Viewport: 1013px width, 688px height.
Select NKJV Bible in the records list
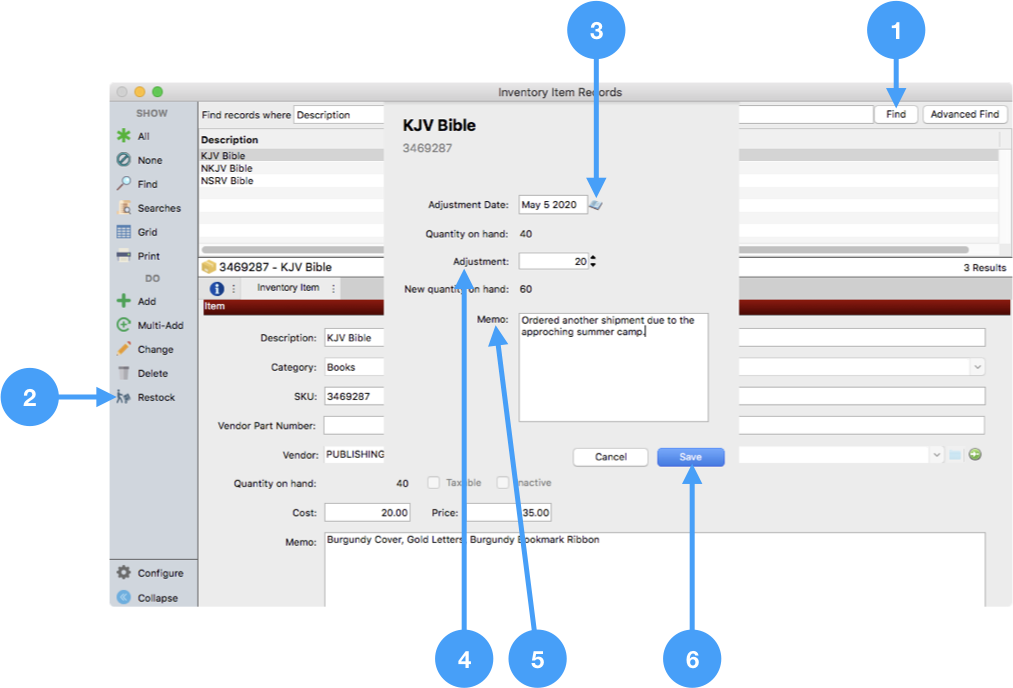click(x=227, y=169)
